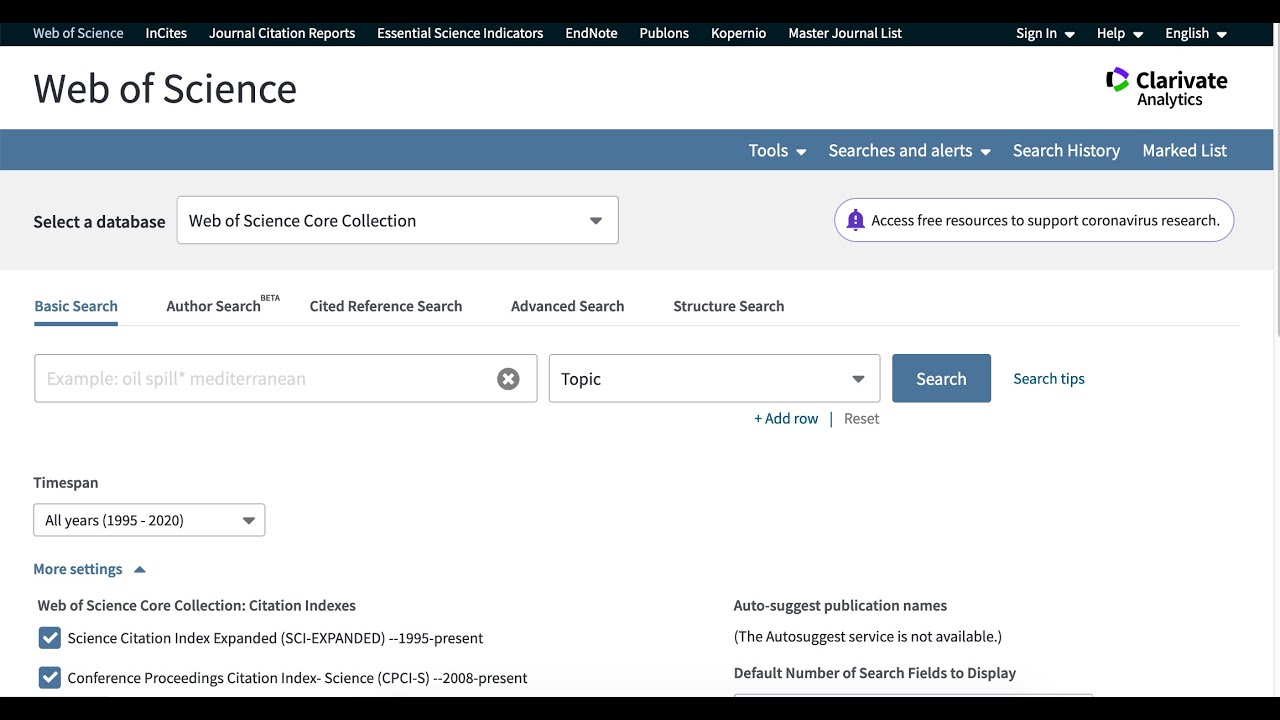Screen dimensions: 1280x720
Task: Click the Auto-suggest publication names label
Action: 840,605
